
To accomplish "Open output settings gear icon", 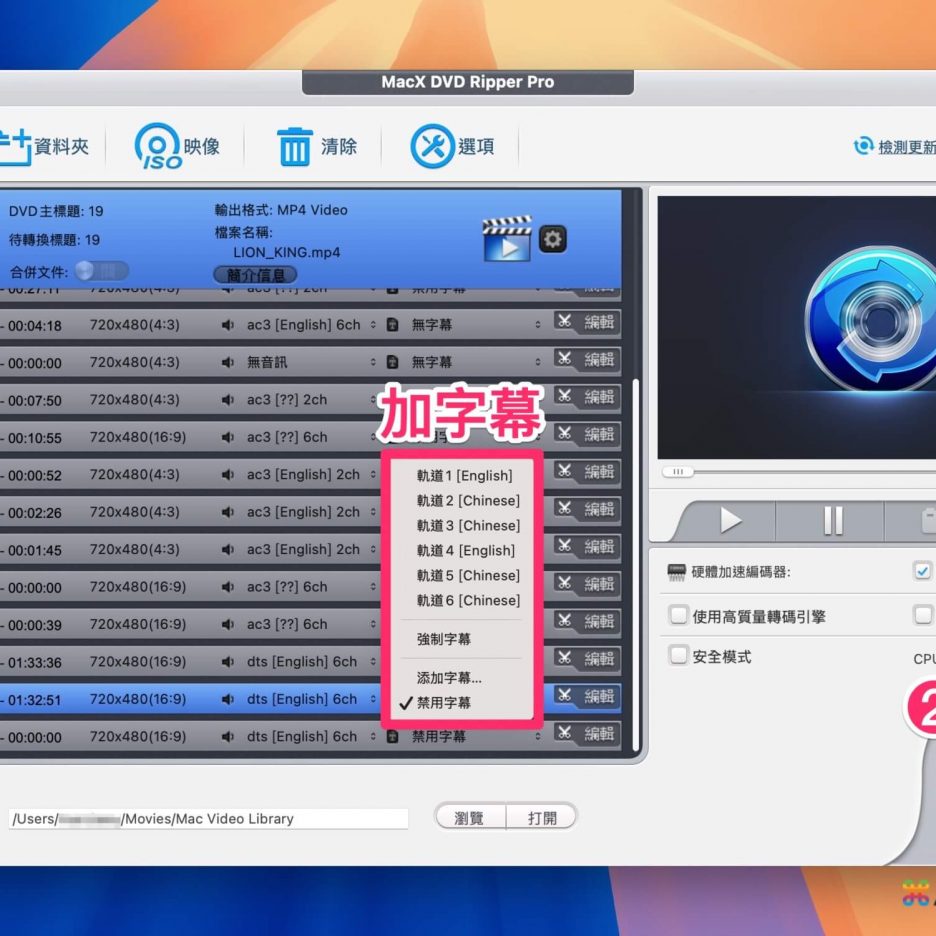I will [x=552, y=239].
